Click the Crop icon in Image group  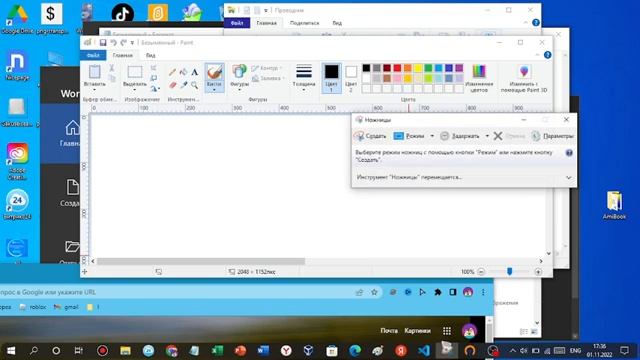point(153,68)
